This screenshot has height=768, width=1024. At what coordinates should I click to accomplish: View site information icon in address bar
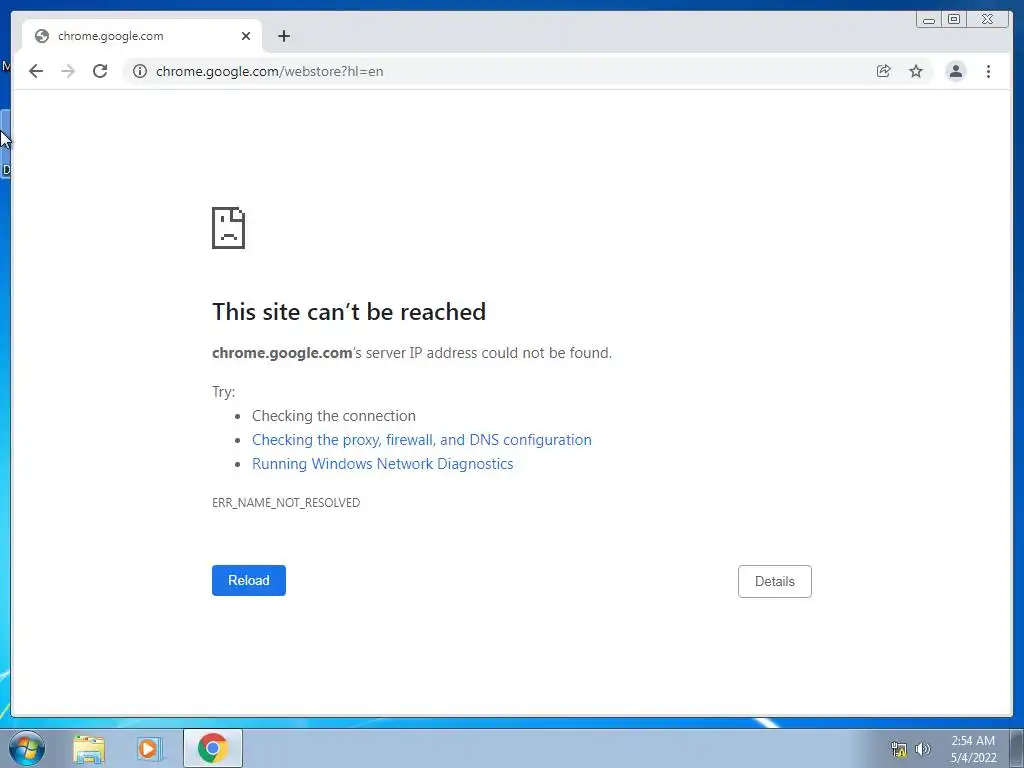coord(140,71)
